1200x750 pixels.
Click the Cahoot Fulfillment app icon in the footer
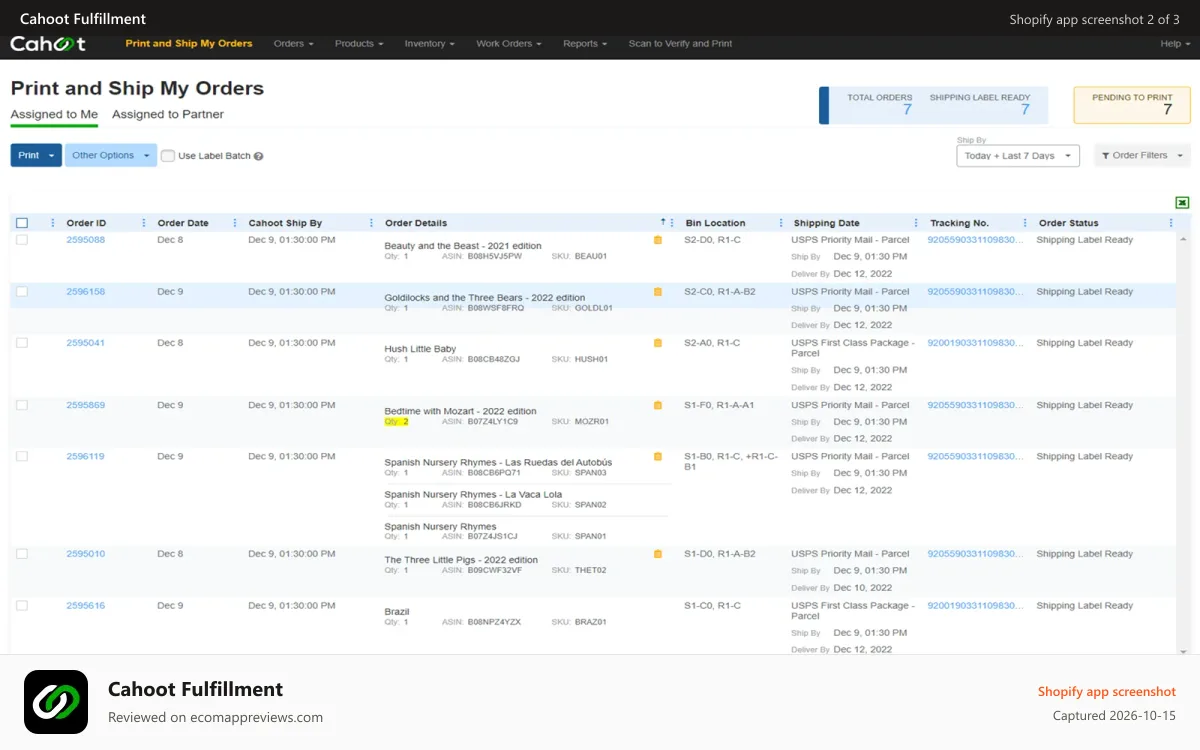(x=56, y=702)
